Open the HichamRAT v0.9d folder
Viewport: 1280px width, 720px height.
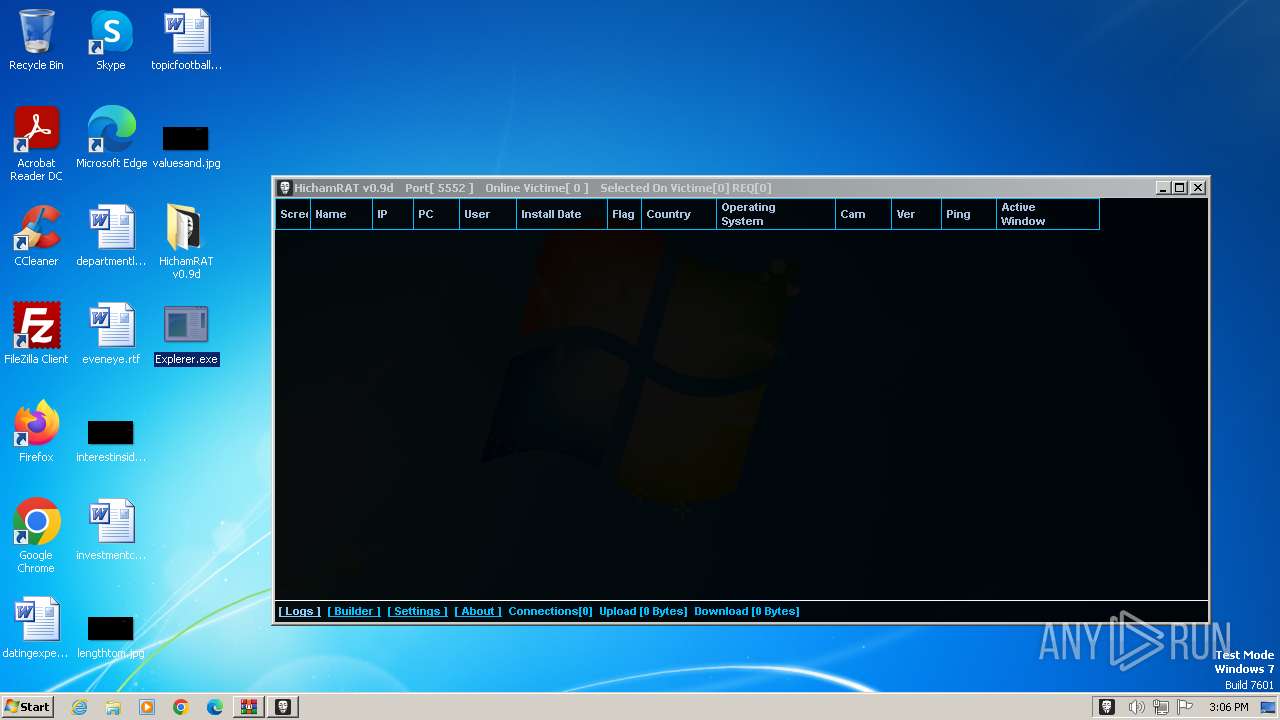point(186,241)
